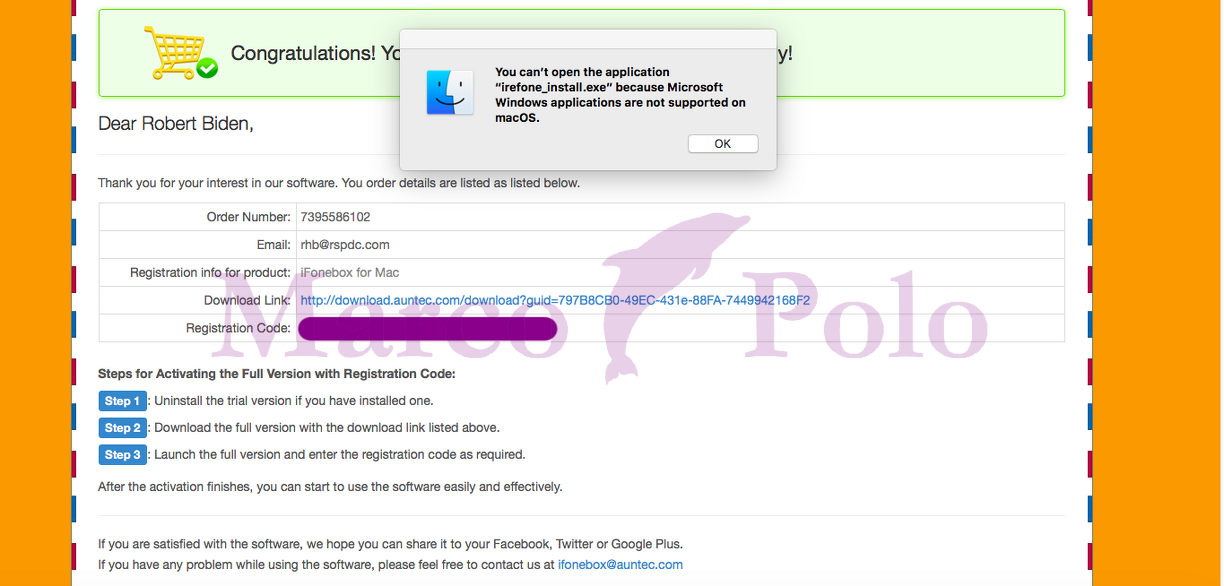Click OK in the macOS alert dialog
This screenshot has height=586, width=1224.
pos(723,144)
